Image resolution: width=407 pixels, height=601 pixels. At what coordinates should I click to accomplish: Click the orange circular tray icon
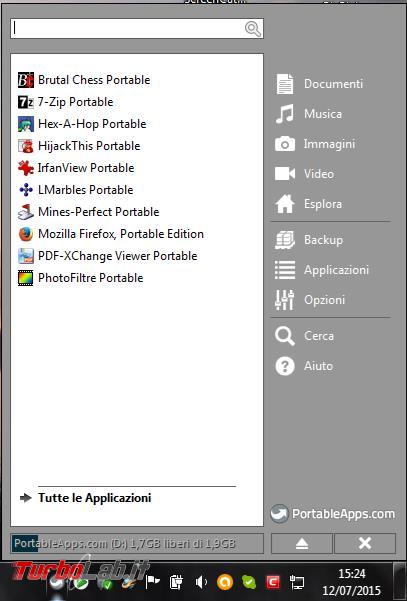coord(225,582)
